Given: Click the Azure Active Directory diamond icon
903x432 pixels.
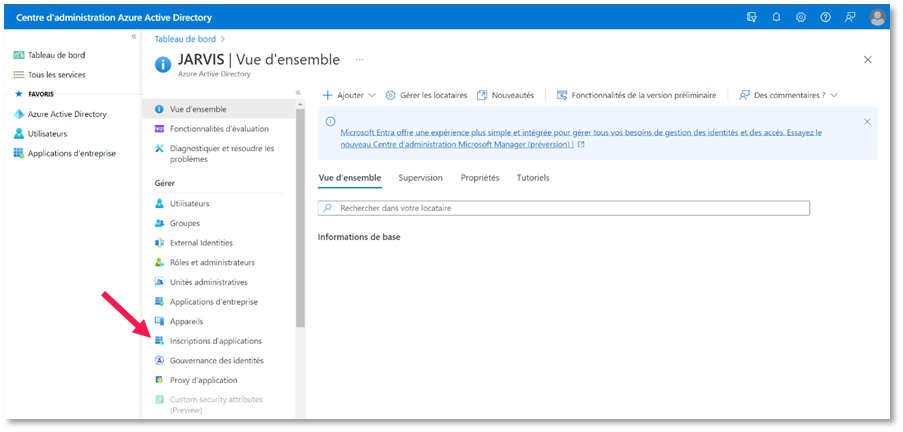Looking at the screenshot, I should pos(18,114).
